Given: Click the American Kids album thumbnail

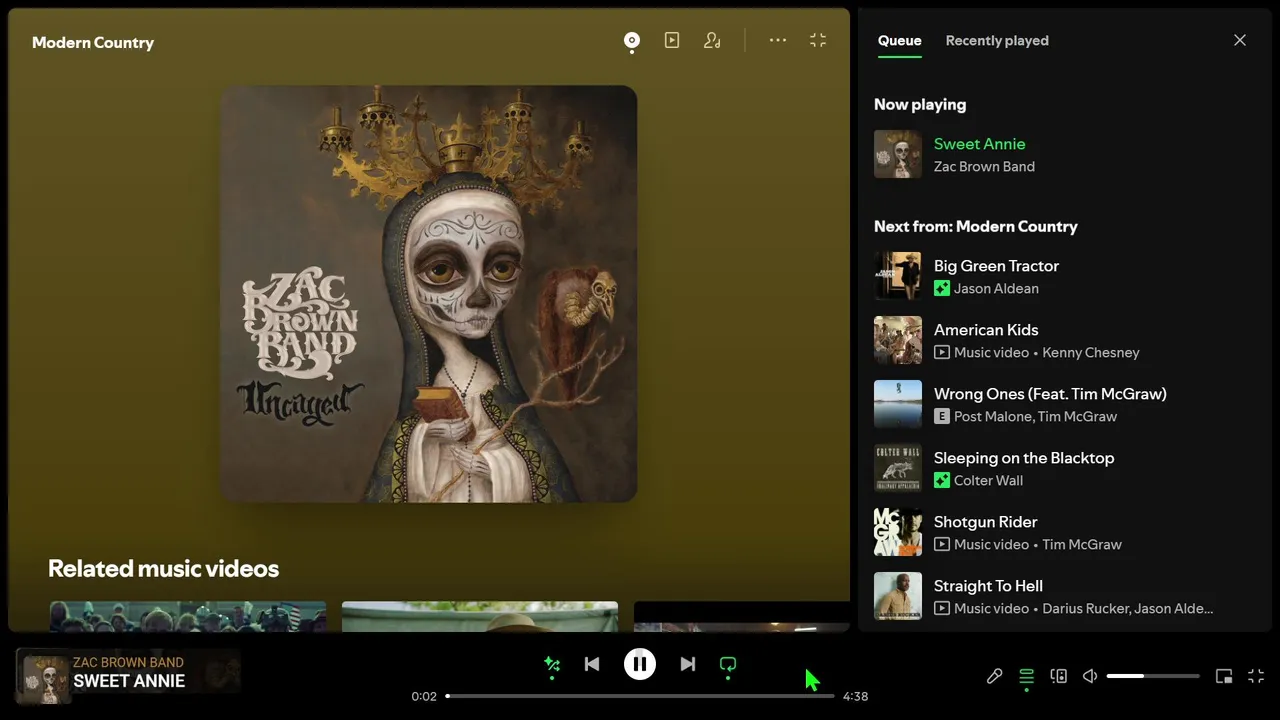Looking at the screenshot, I should click(898, 340).
